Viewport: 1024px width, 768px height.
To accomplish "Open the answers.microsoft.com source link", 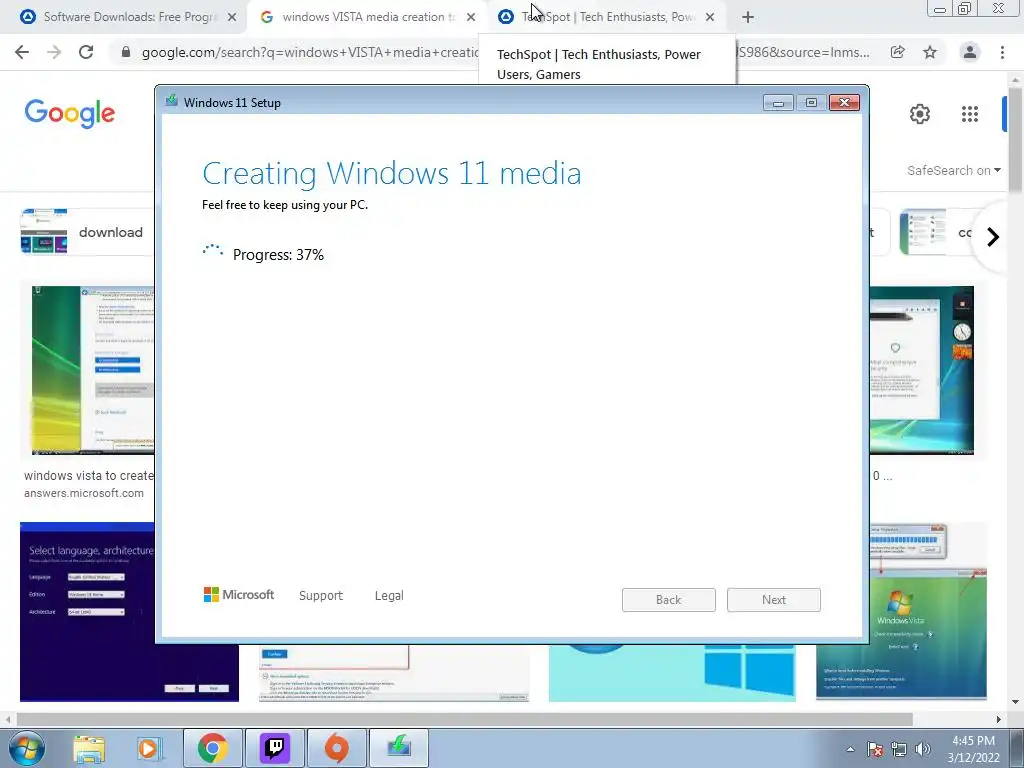I will (x=84, y=493).
